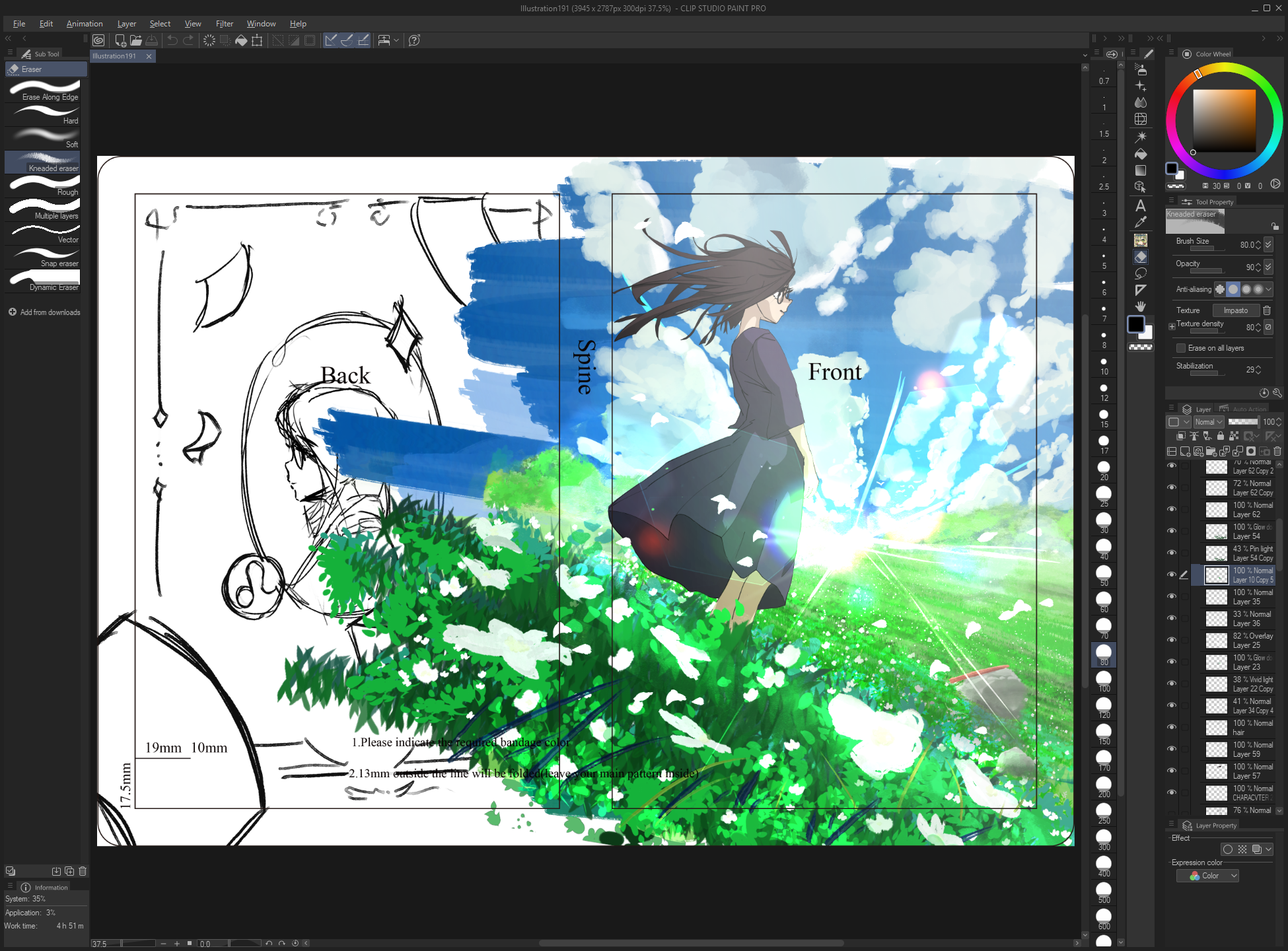Screen dimensions: 1288x951
Task: Click the new layer folder icon
Action: coord(1211,452)
